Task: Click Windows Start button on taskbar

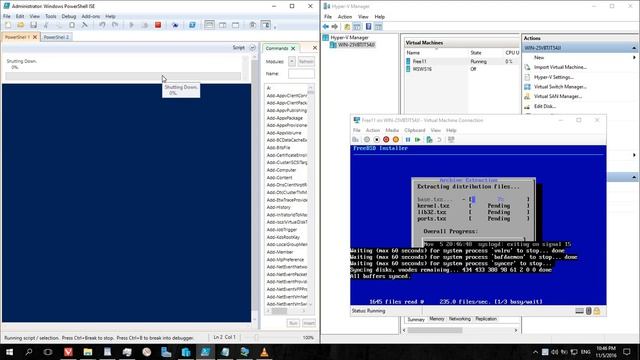Action: [x=9, y=352]
